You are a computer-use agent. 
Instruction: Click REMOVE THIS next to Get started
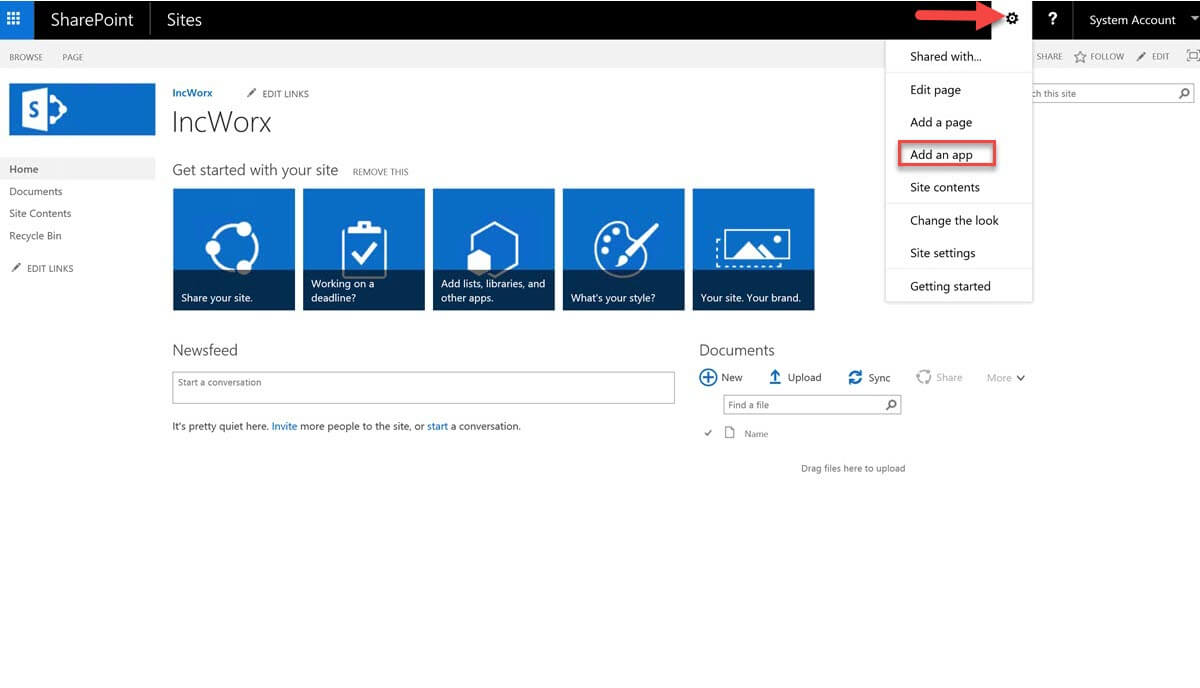click(380, 172)
